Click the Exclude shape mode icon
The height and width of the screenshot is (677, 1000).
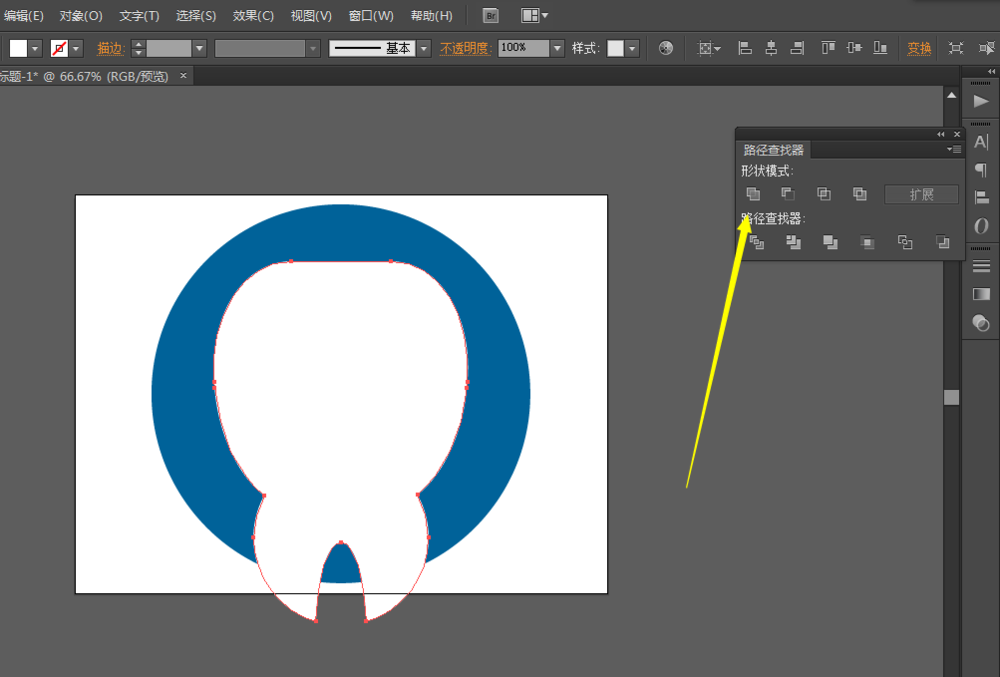(860, 194)
